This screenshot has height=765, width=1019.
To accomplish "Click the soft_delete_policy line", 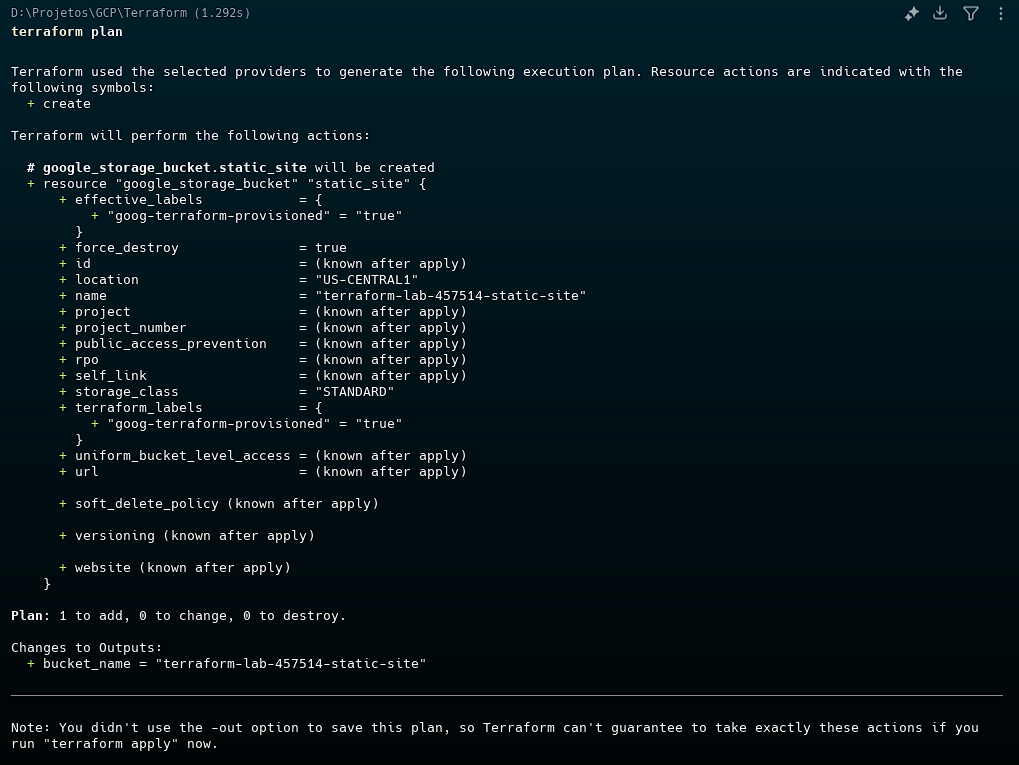I will [226, 504].
